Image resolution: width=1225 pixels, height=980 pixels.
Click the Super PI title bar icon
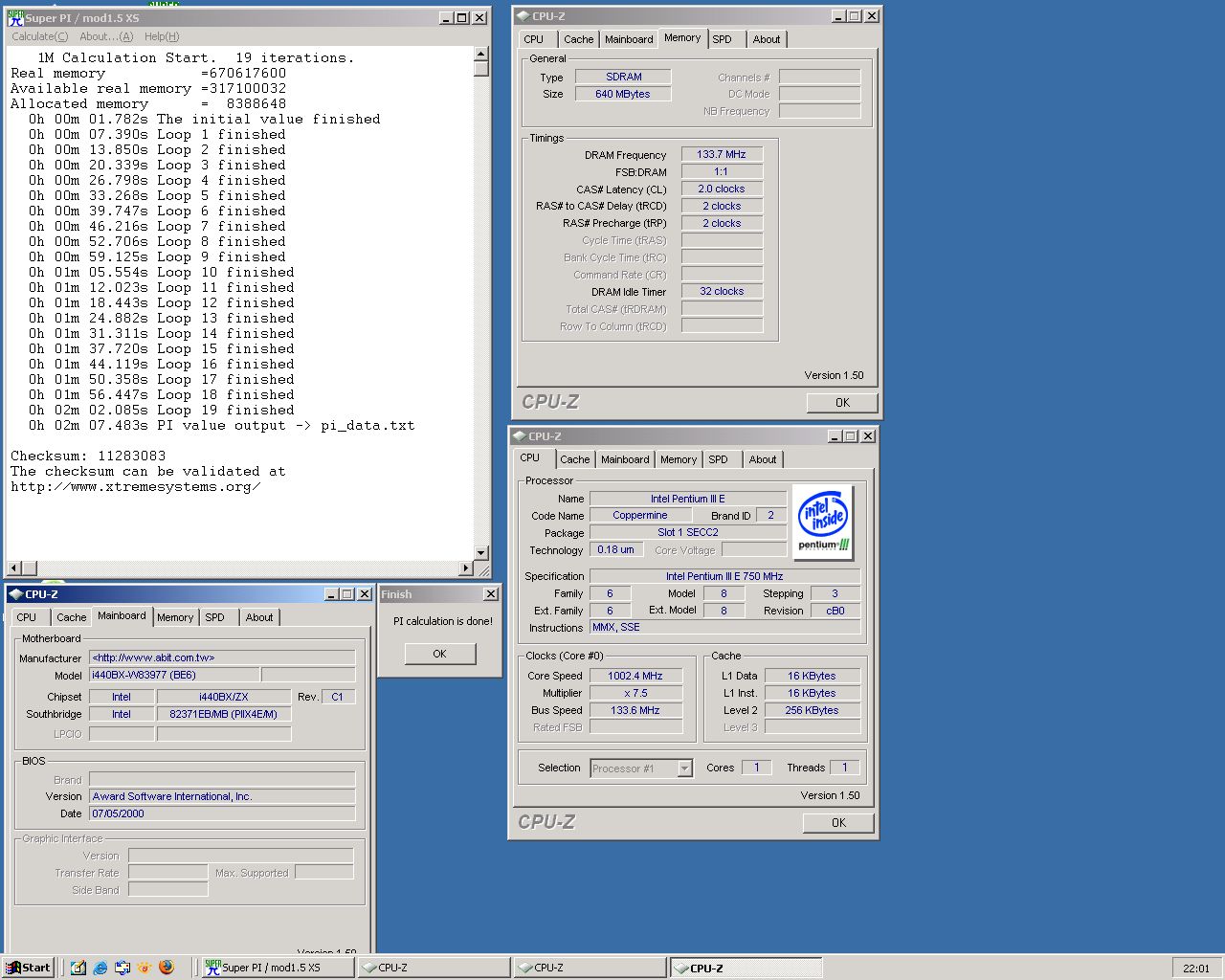click(16, 17)
